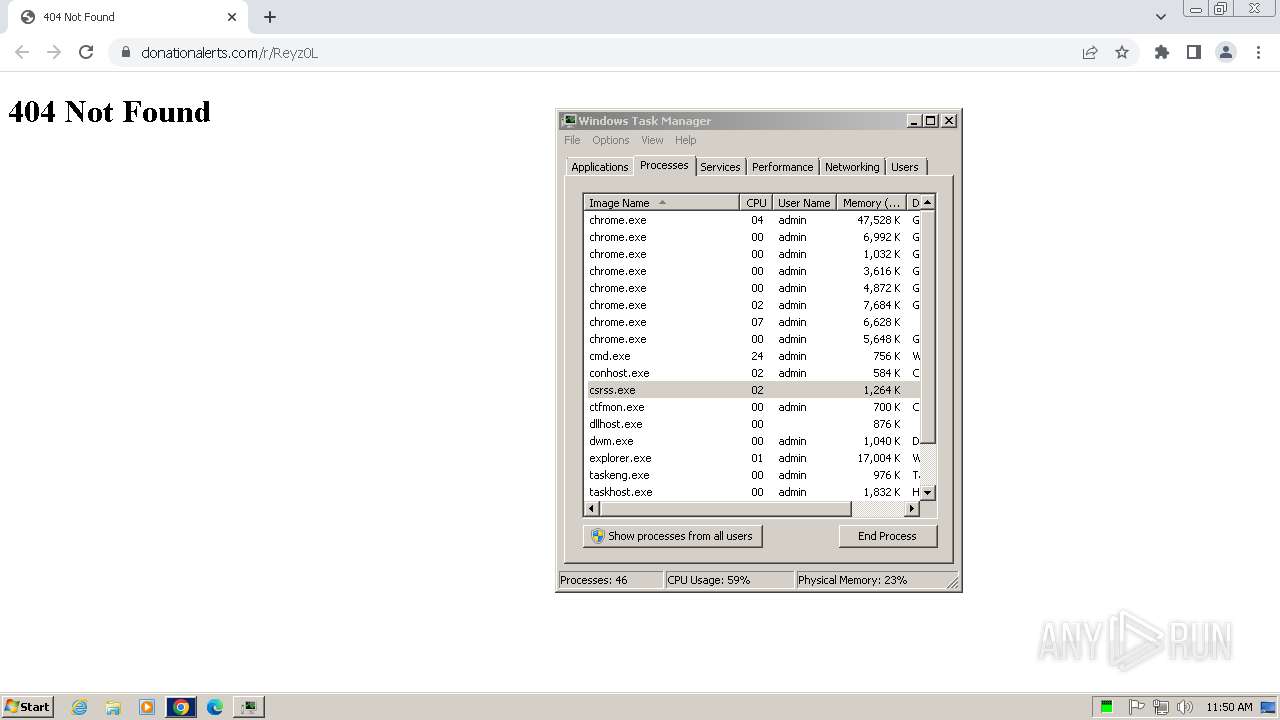Viewport: 1280px width, 720px height.
Task: Open the Task Manager View menu
Action: [652, 140]
